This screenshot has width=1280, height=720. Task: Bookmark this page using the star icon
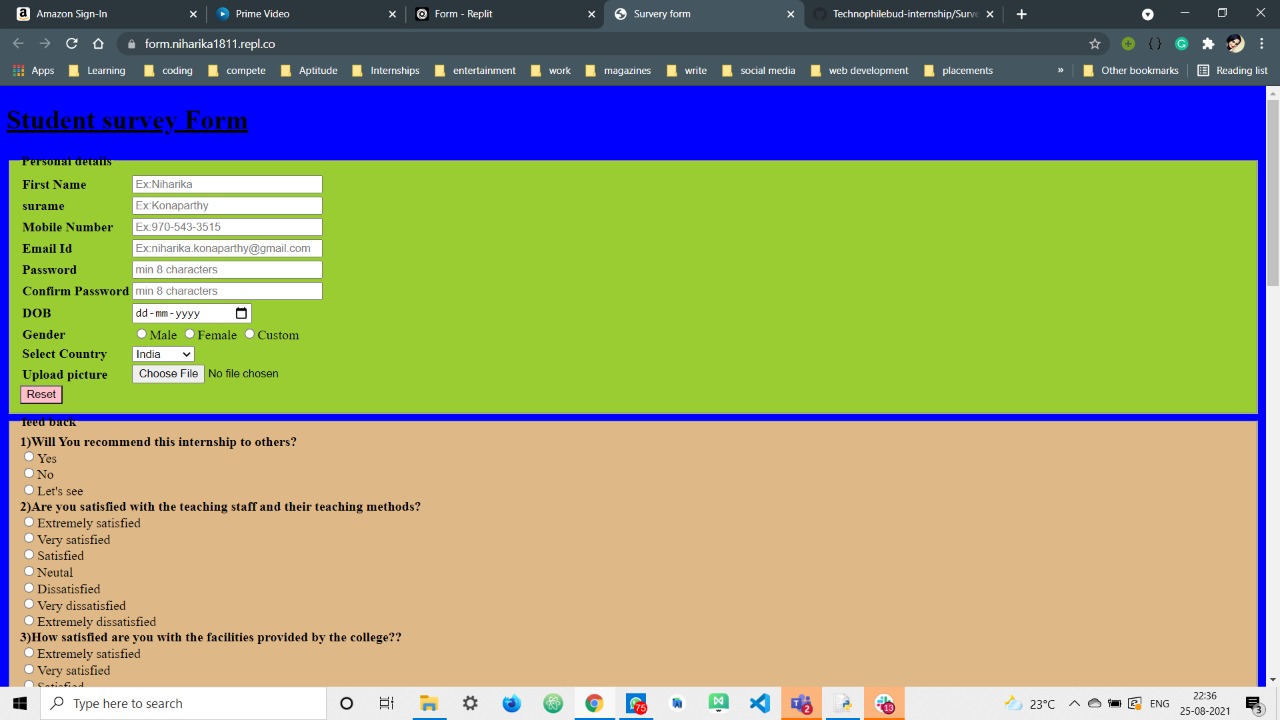click(1095, 43)
